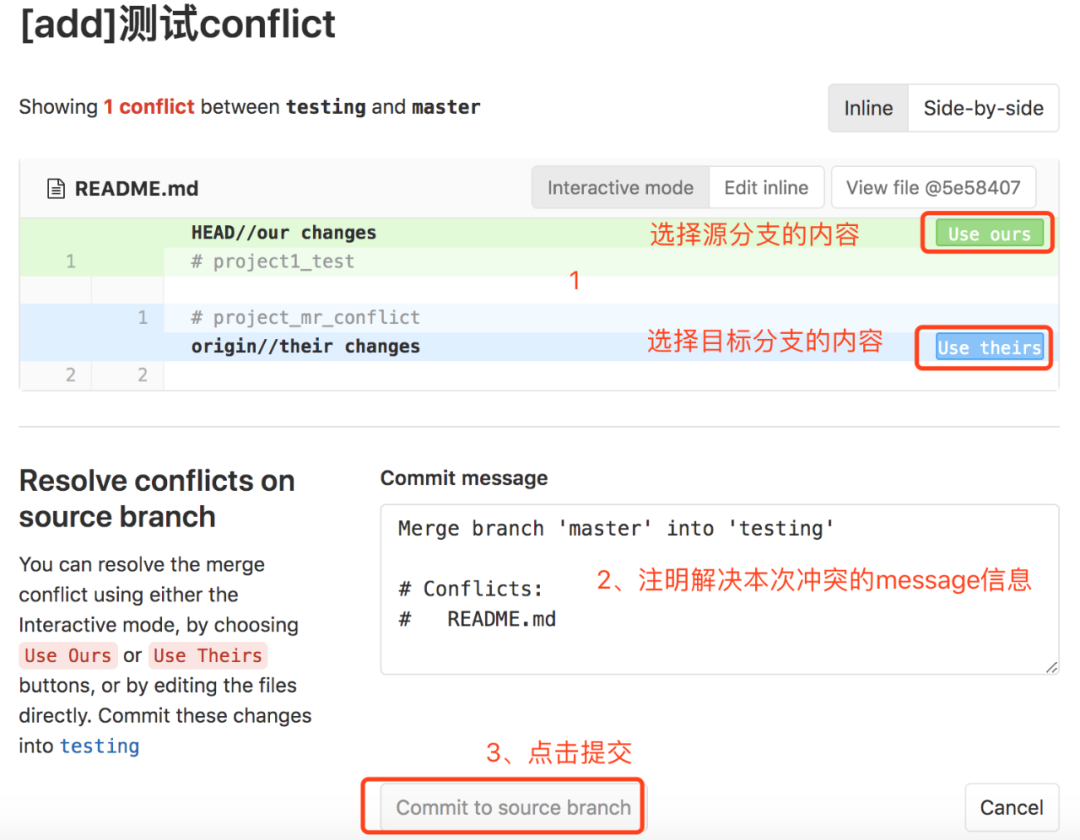Click the Cancel button

coord(1012,806)
